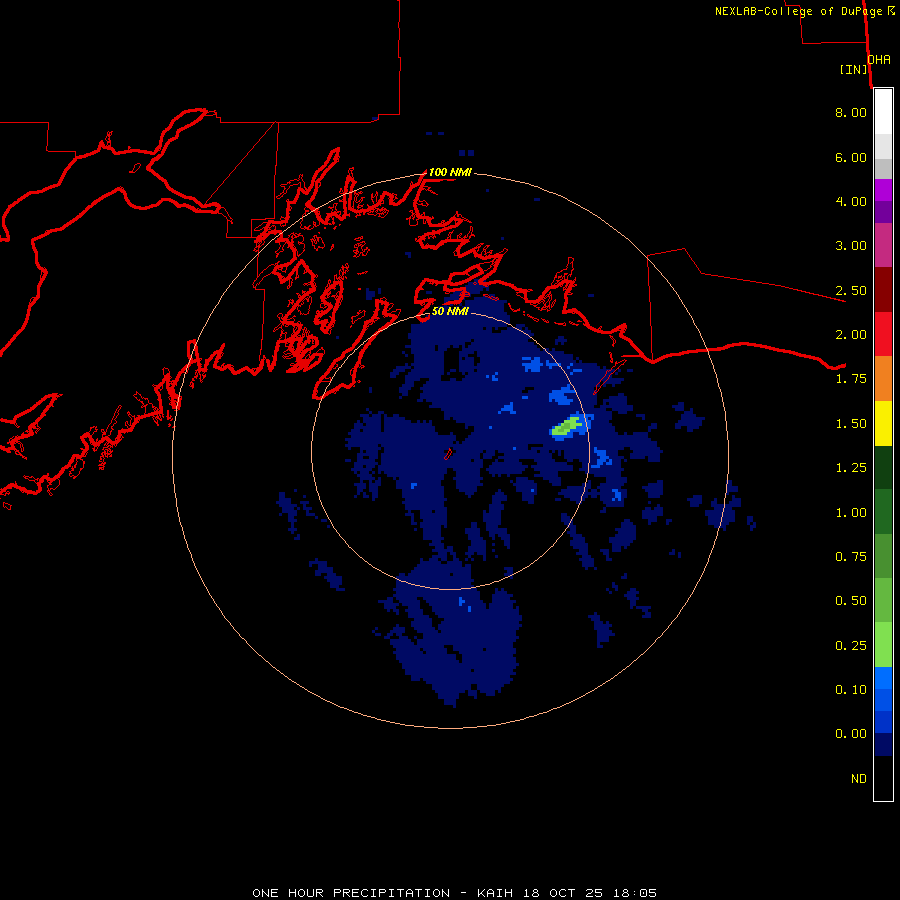Click the small red radar site marker

coord(448,454)
